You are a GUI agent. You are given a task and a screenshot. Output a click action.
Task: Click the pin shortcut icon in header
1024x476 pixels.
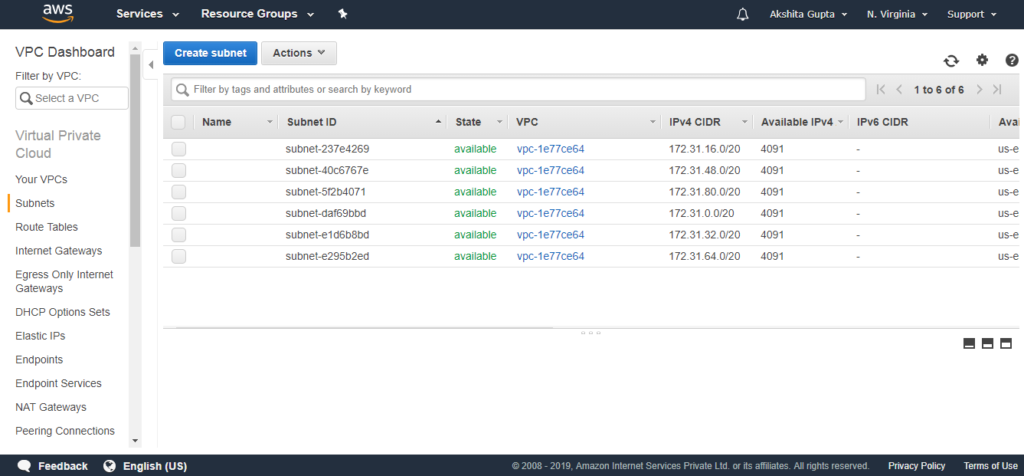pos(343,14)
